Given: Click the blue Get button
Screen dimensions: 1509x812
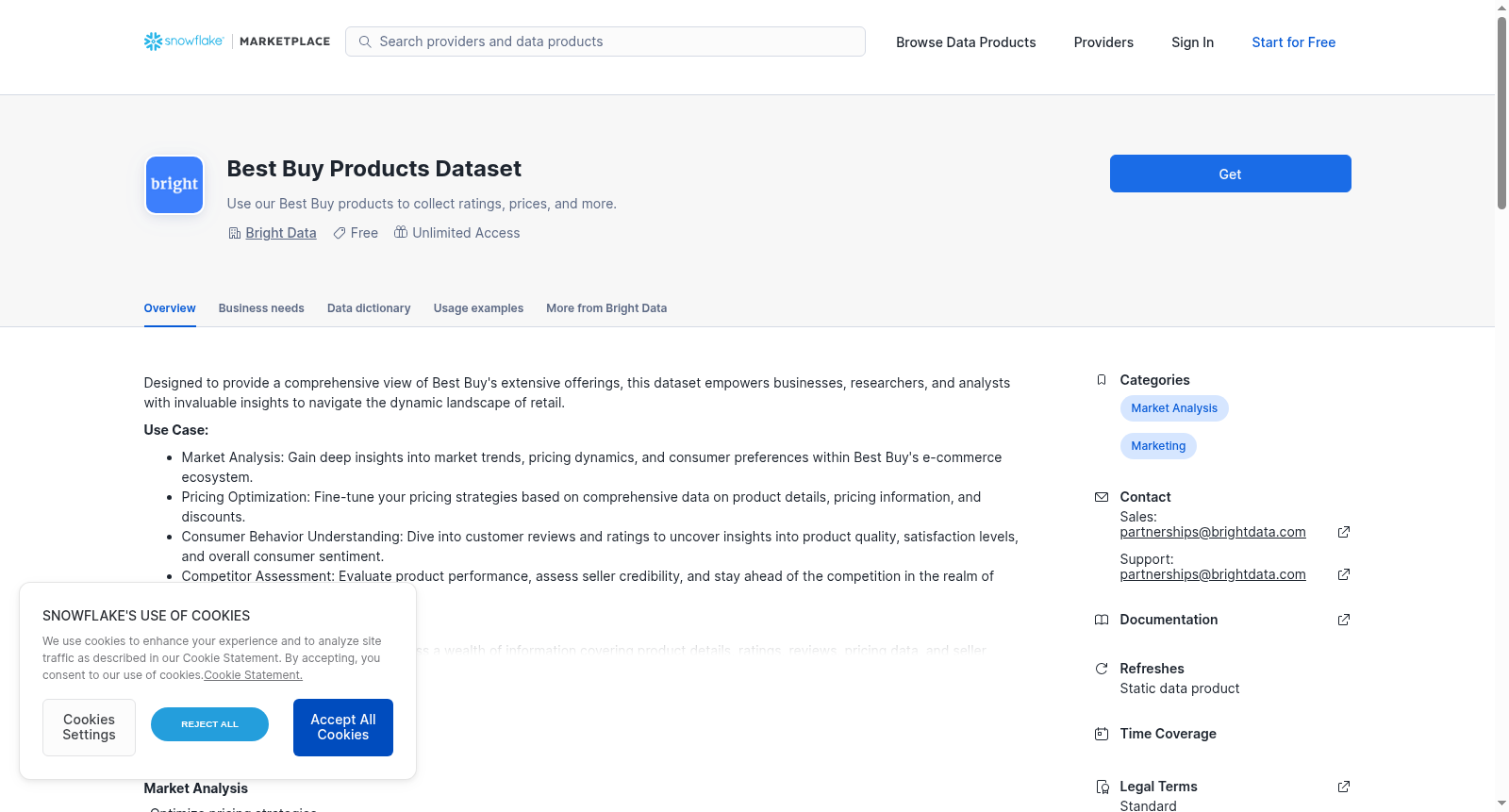Looking at the screenshot, I should pos(1230,174).
